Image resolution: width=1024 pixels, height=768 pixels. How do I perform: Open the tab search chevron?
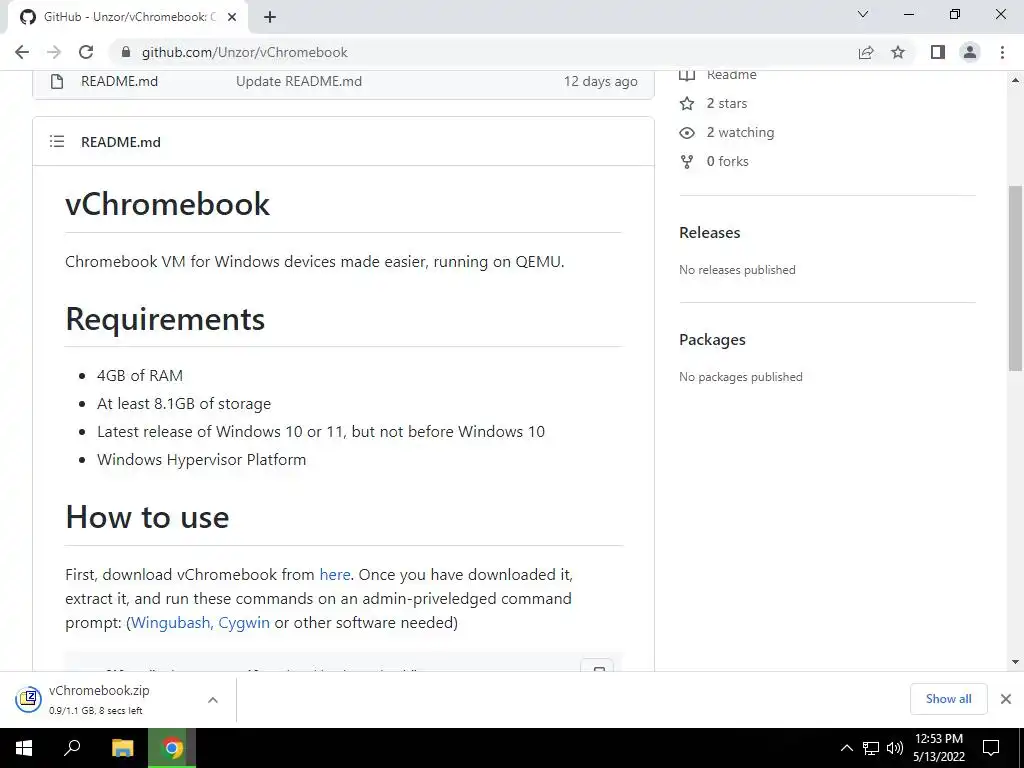[x=863, y=14]
